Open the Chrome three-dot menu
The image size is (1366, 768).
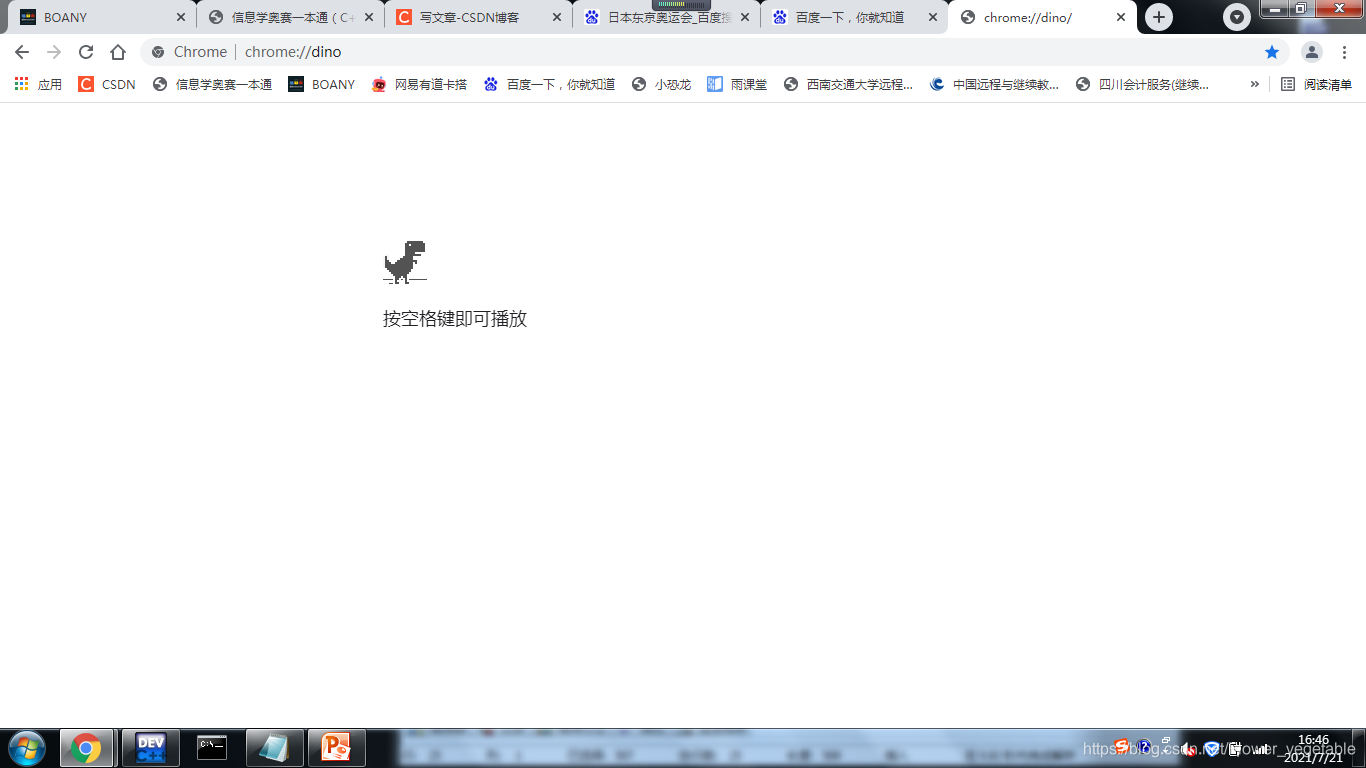[1345, 52]
